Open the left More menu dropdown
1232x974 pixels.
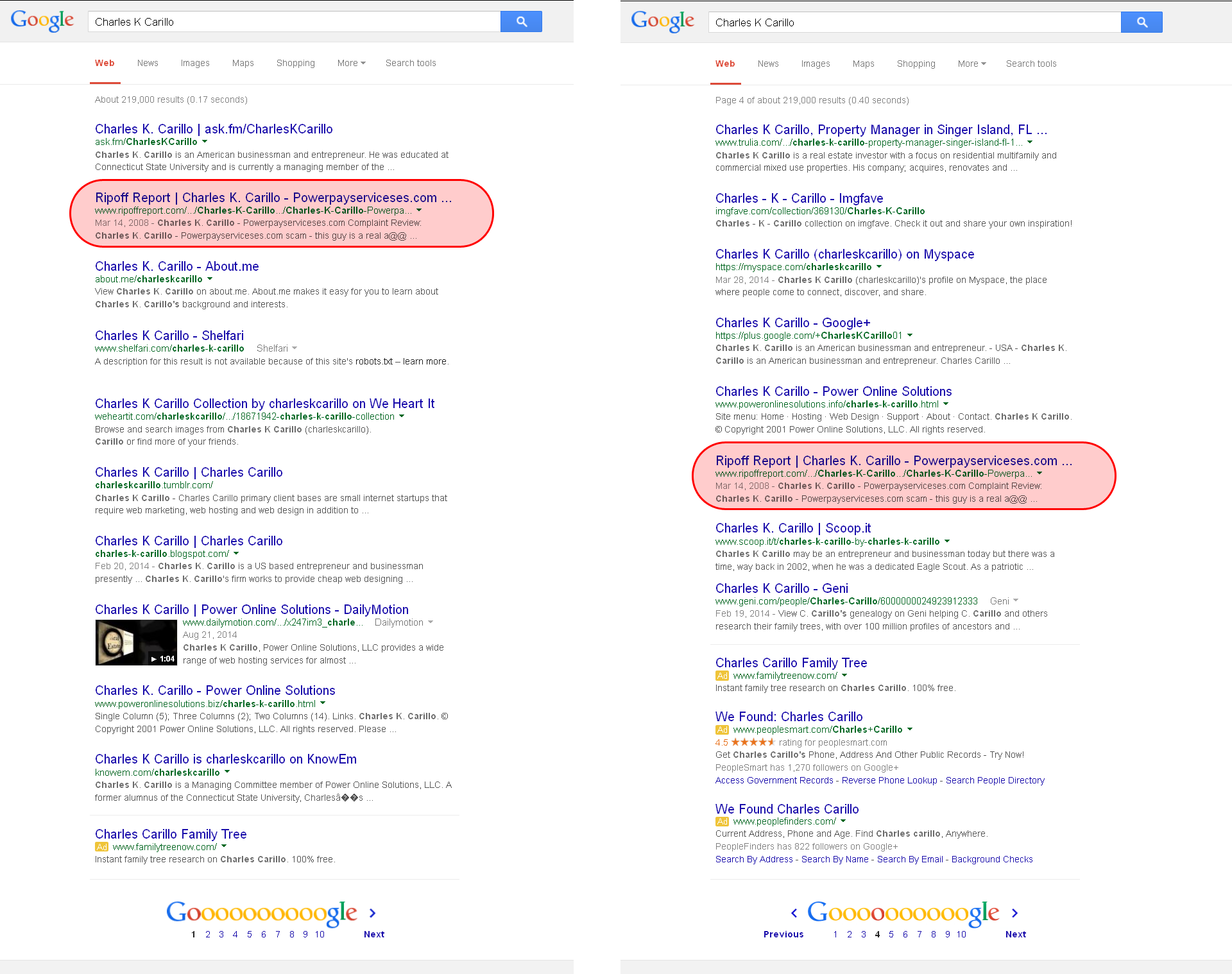click(x=351, y=63)
